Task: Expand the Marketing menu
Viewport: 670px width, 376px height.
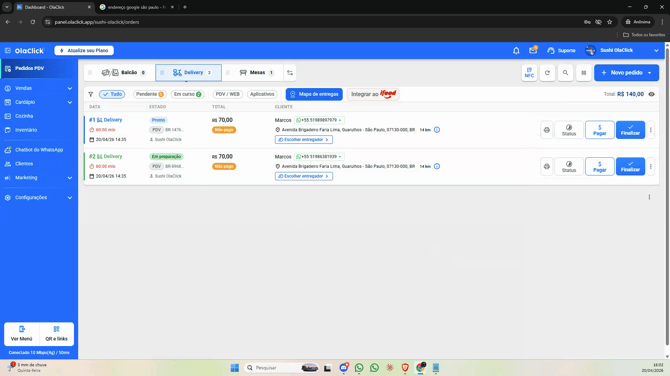Action: 38,178
